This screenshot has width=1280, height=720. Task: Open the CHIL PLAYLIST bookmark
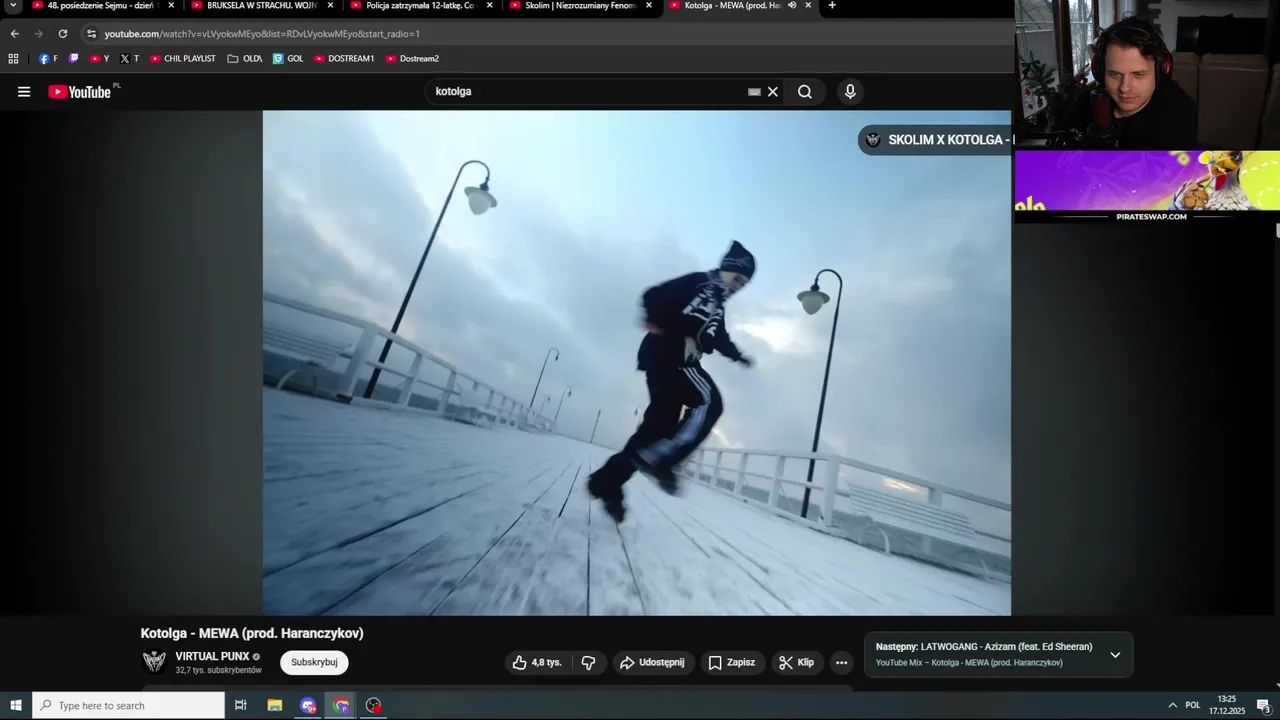pyautogui.click(x=183, y=58)
